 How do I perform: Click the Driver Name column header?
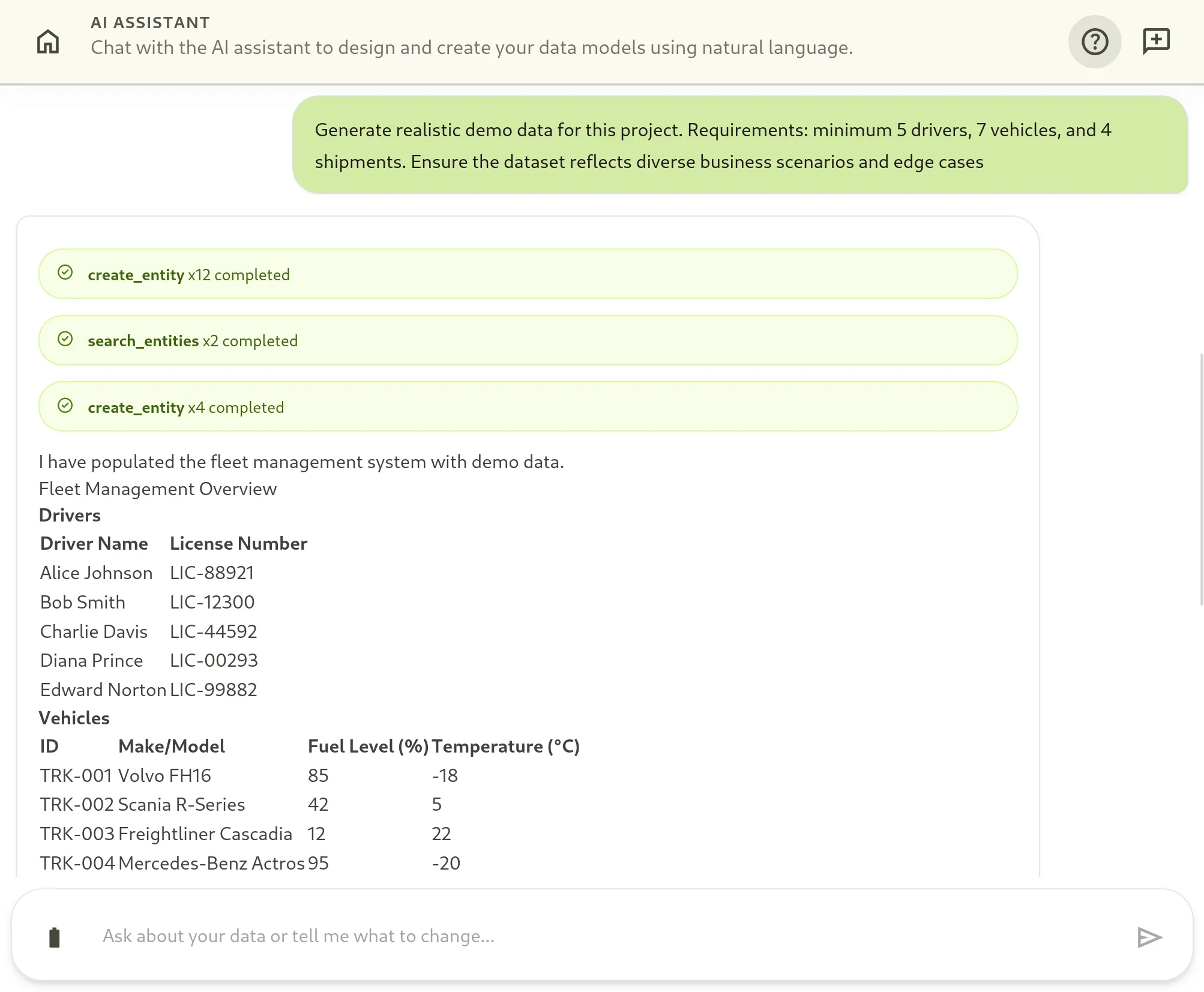tap(94, 543)
